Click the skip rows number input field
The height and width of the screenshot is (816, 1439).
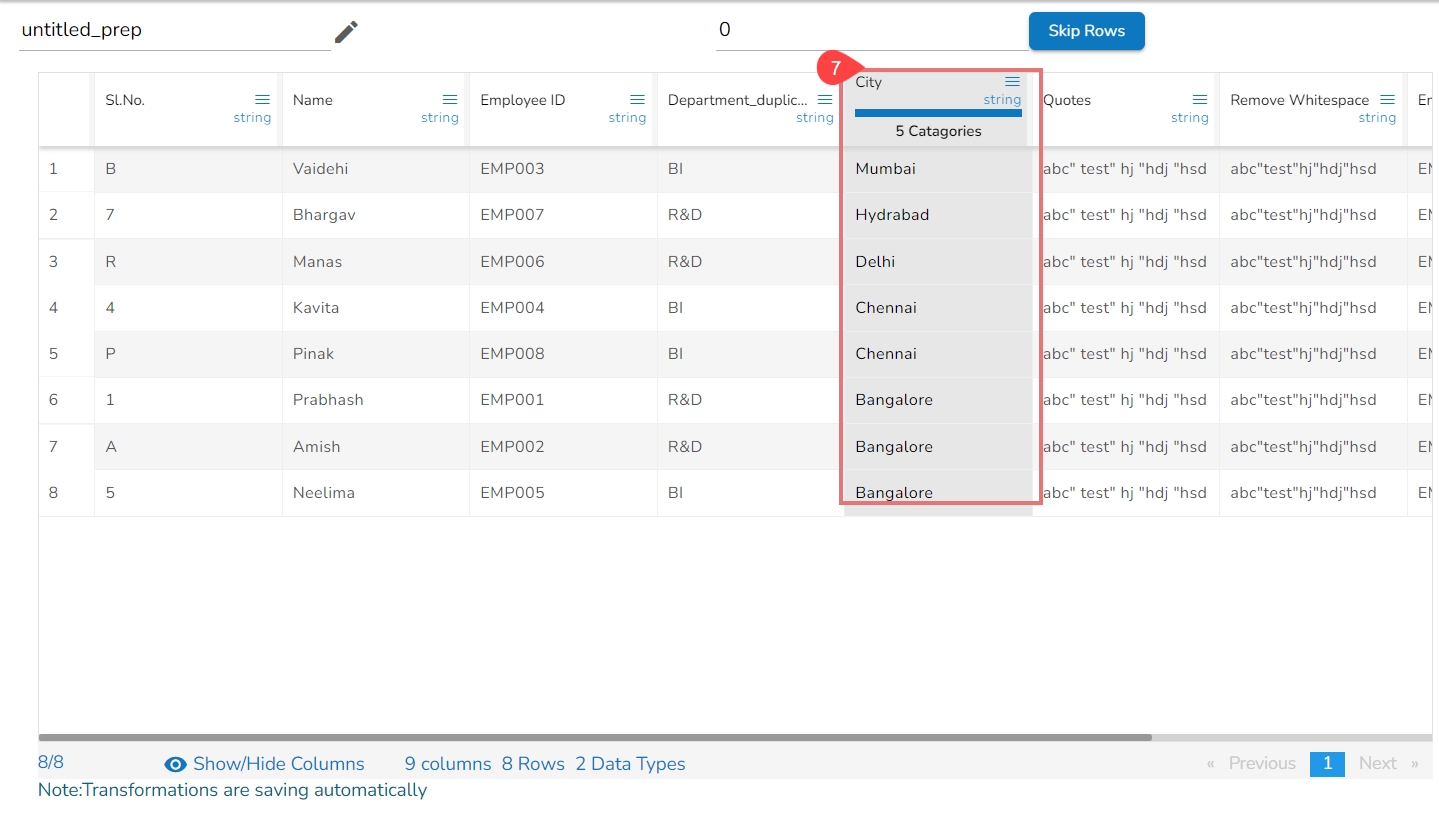click(x=868, y=30)
